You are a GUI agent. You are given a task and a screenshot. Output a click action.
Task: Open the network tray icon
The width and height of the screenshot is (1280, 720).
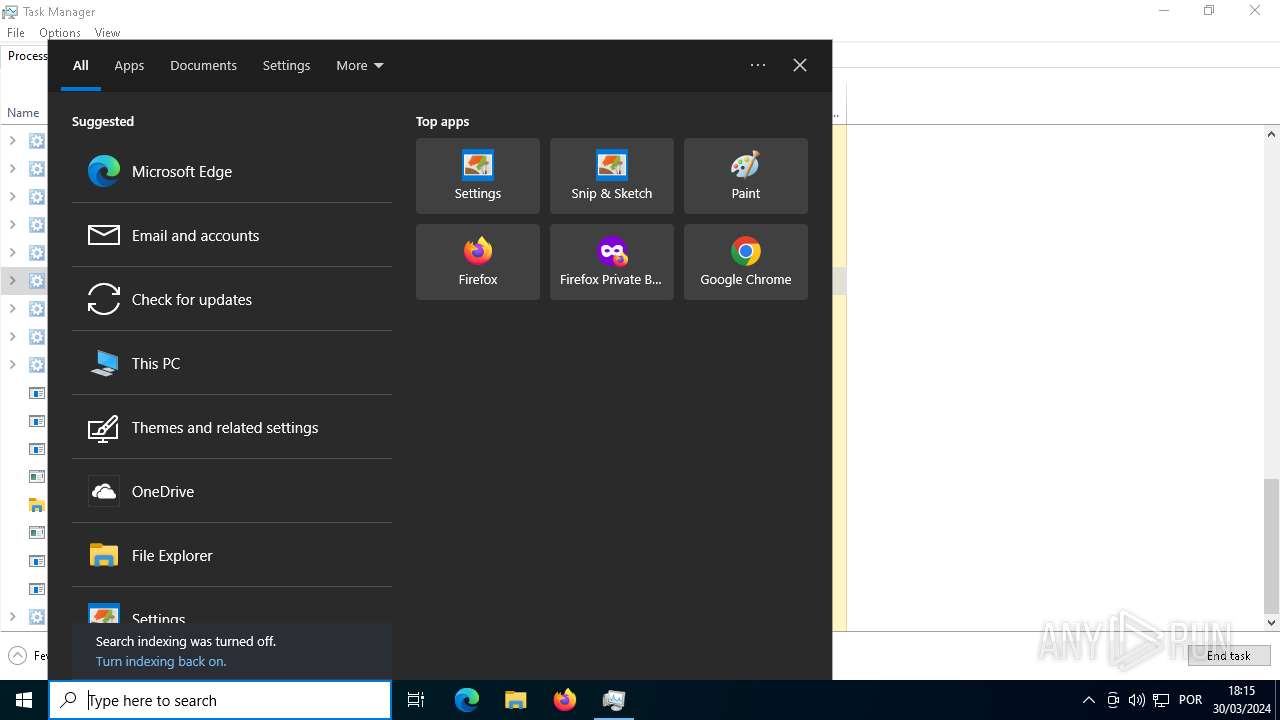point(1161,700)
